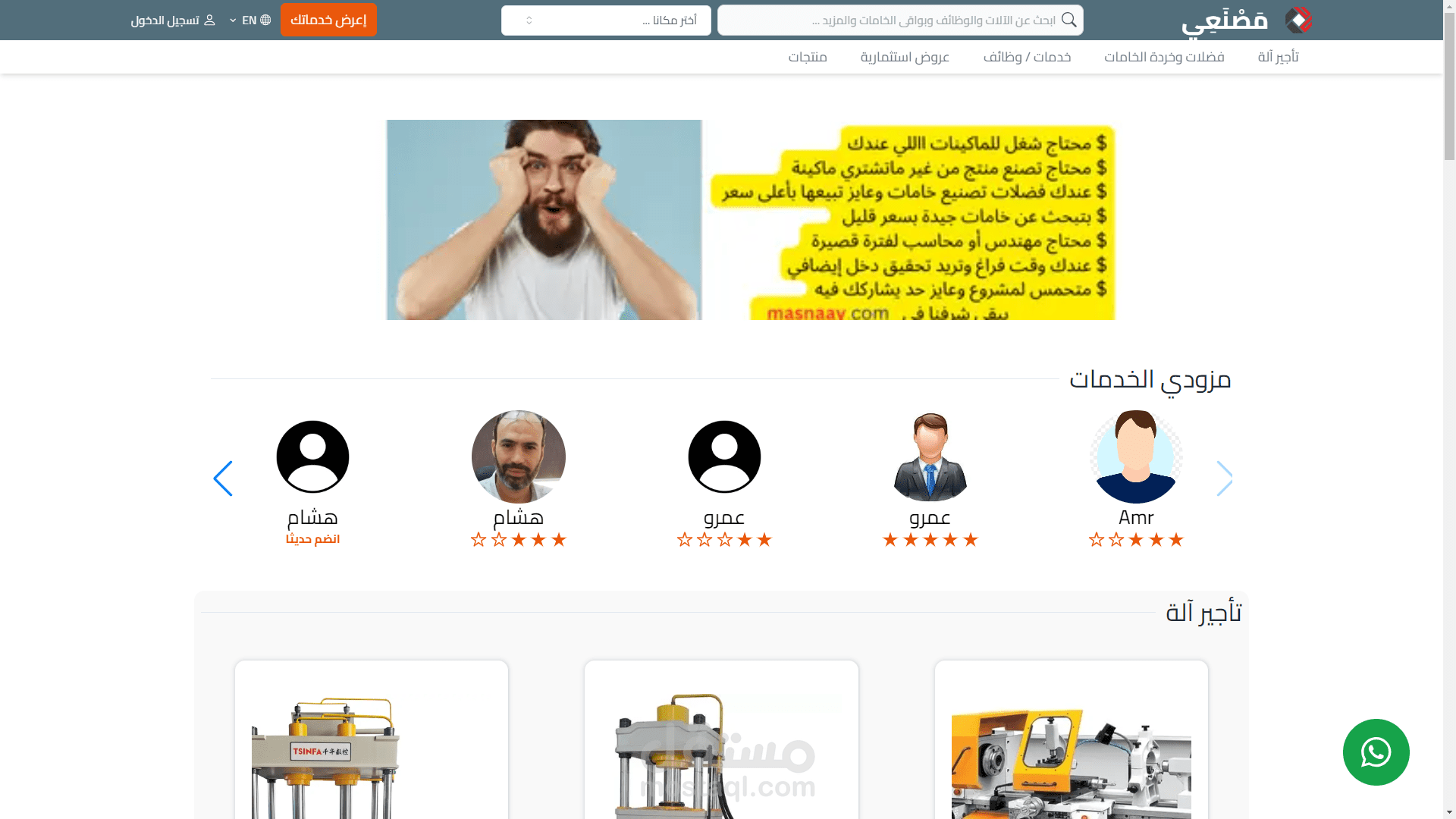Viewport: 1456px width, 819px height.
Task: Open WhatsApp chat floating button
Action: [1376, 752]
